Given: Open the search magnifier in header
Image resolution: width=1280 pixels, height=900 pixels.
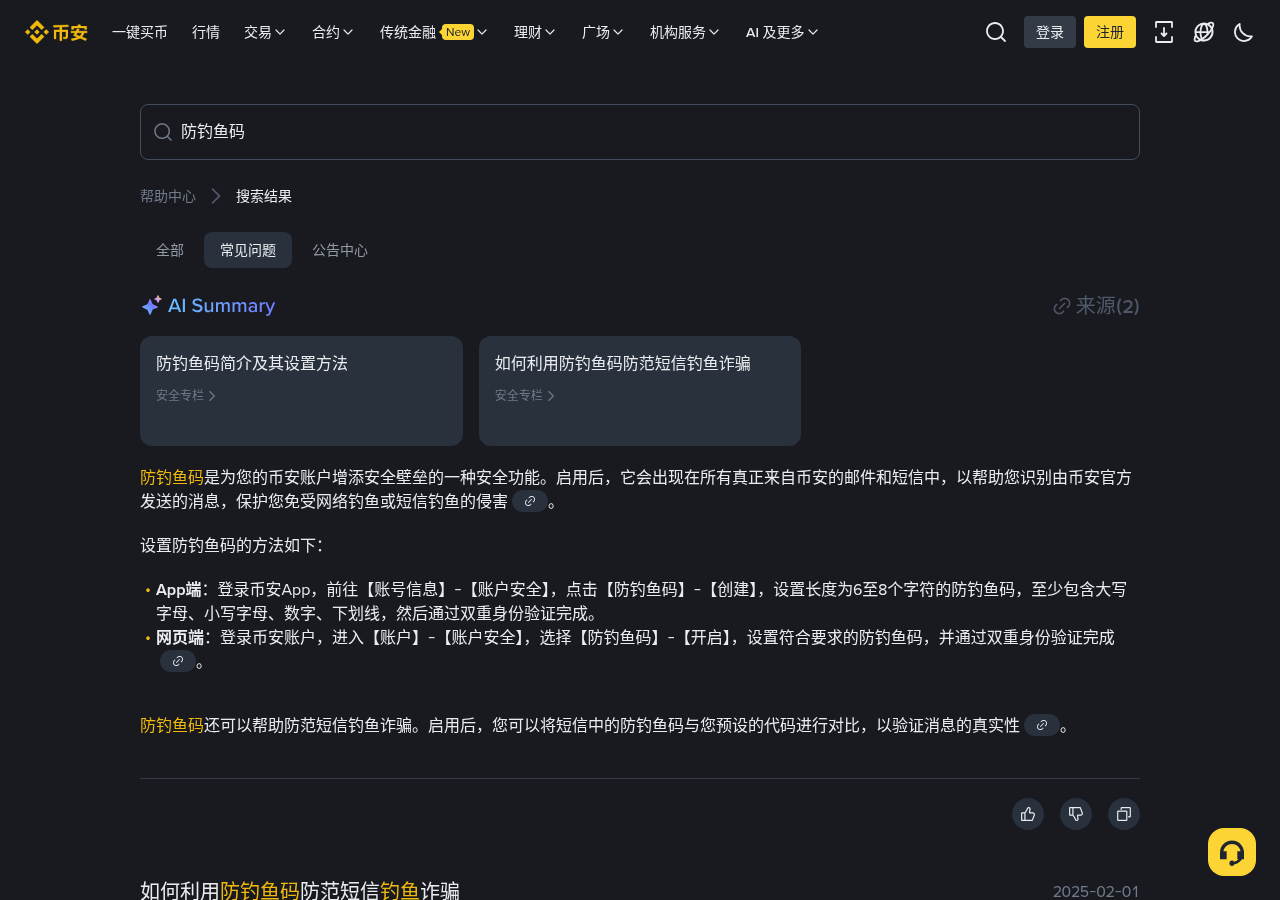Looking at the screenshot, I should [996, 32].
